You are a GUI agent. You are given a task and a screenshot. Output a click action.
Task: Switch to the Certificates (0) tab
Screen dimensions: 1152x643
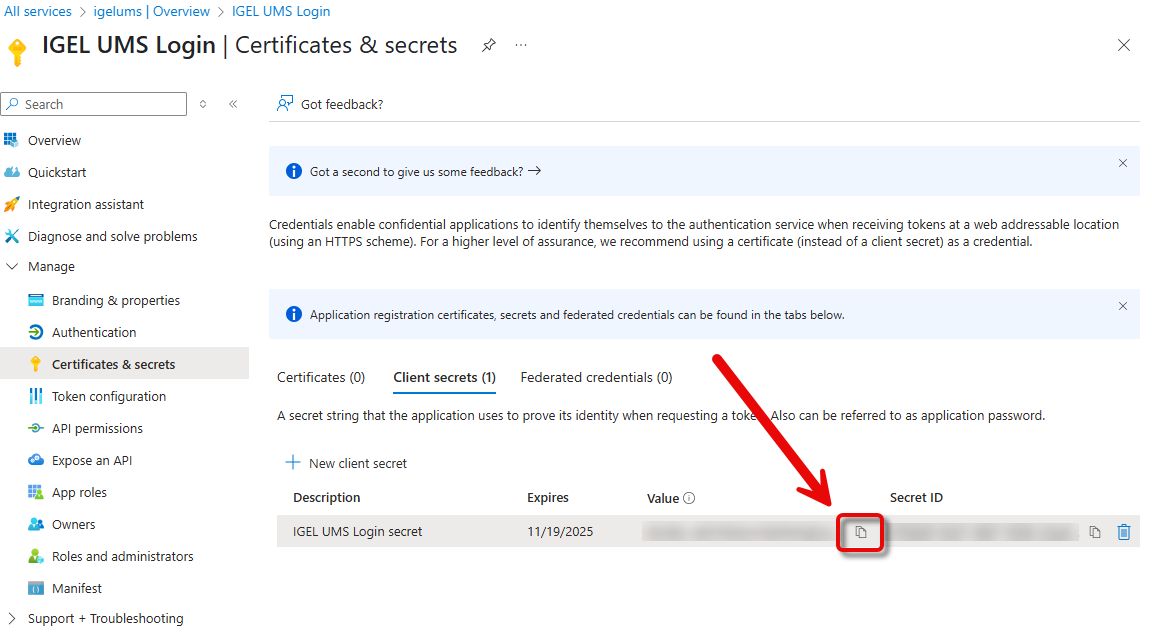[x=321, y=378]
